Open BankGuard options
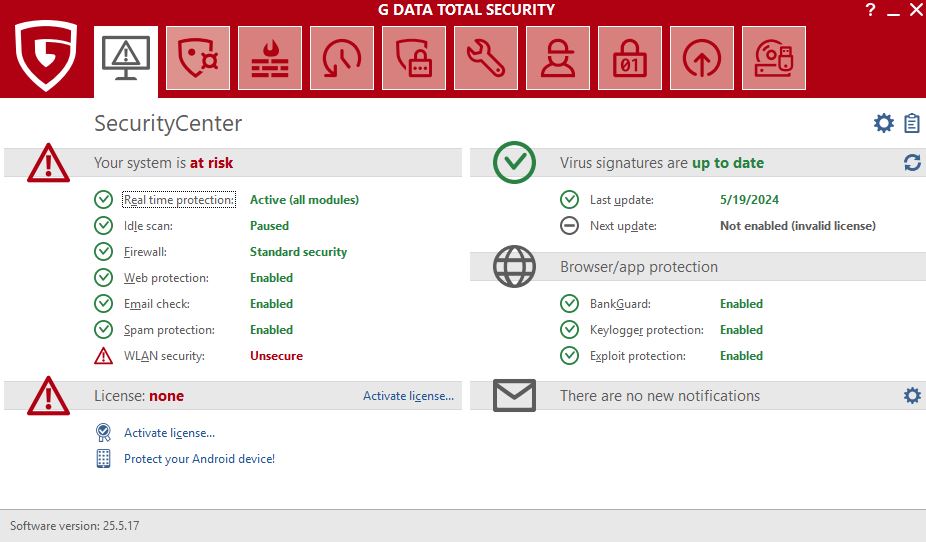926x542 pixels. pos(620,303)
